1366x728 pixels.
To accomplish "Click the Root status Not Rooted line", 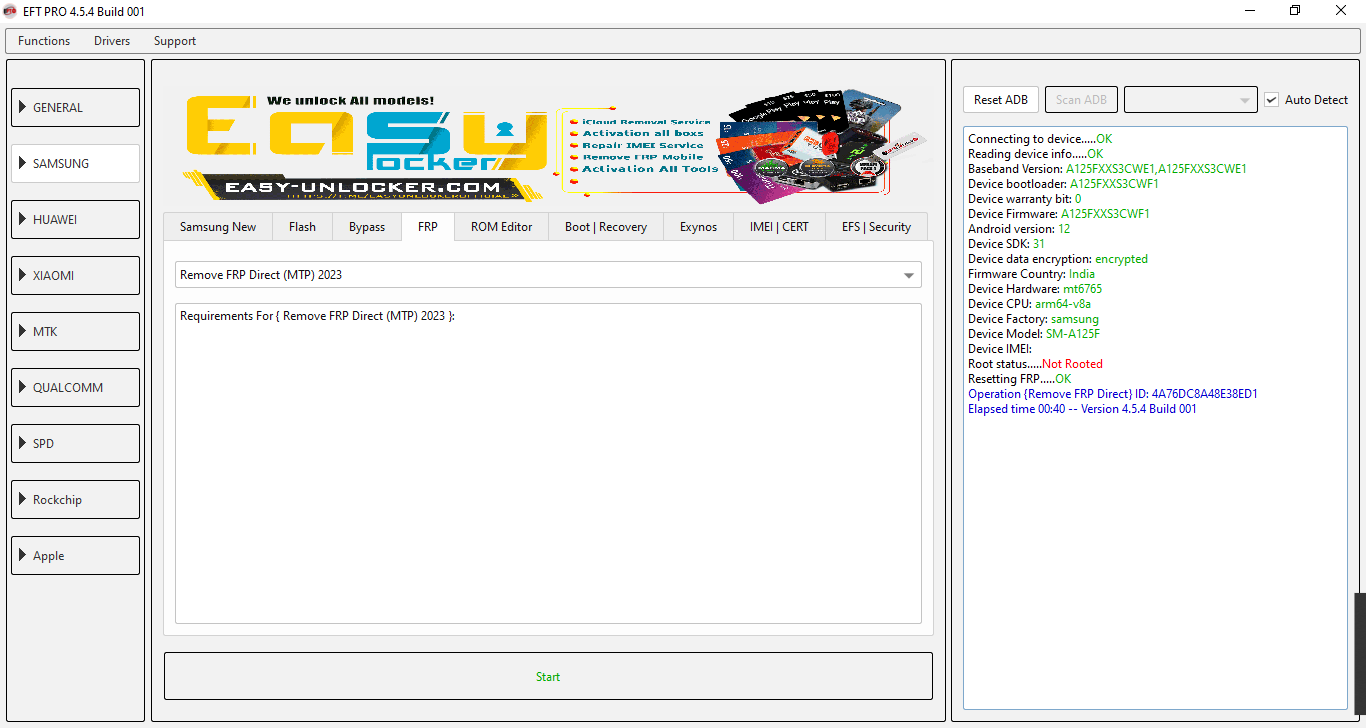I will pyautogui.click(x=1035, y=364).
